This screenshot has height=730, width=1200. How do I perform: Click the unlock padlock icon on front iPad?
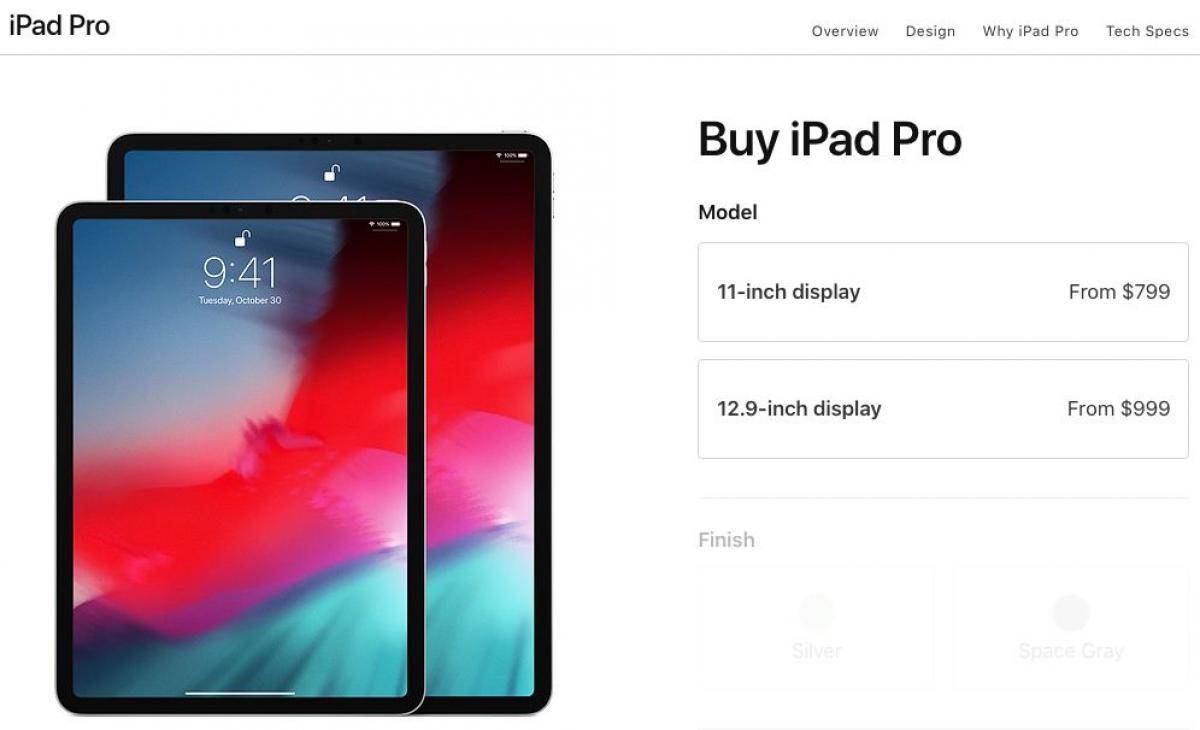tap(242, 238)
